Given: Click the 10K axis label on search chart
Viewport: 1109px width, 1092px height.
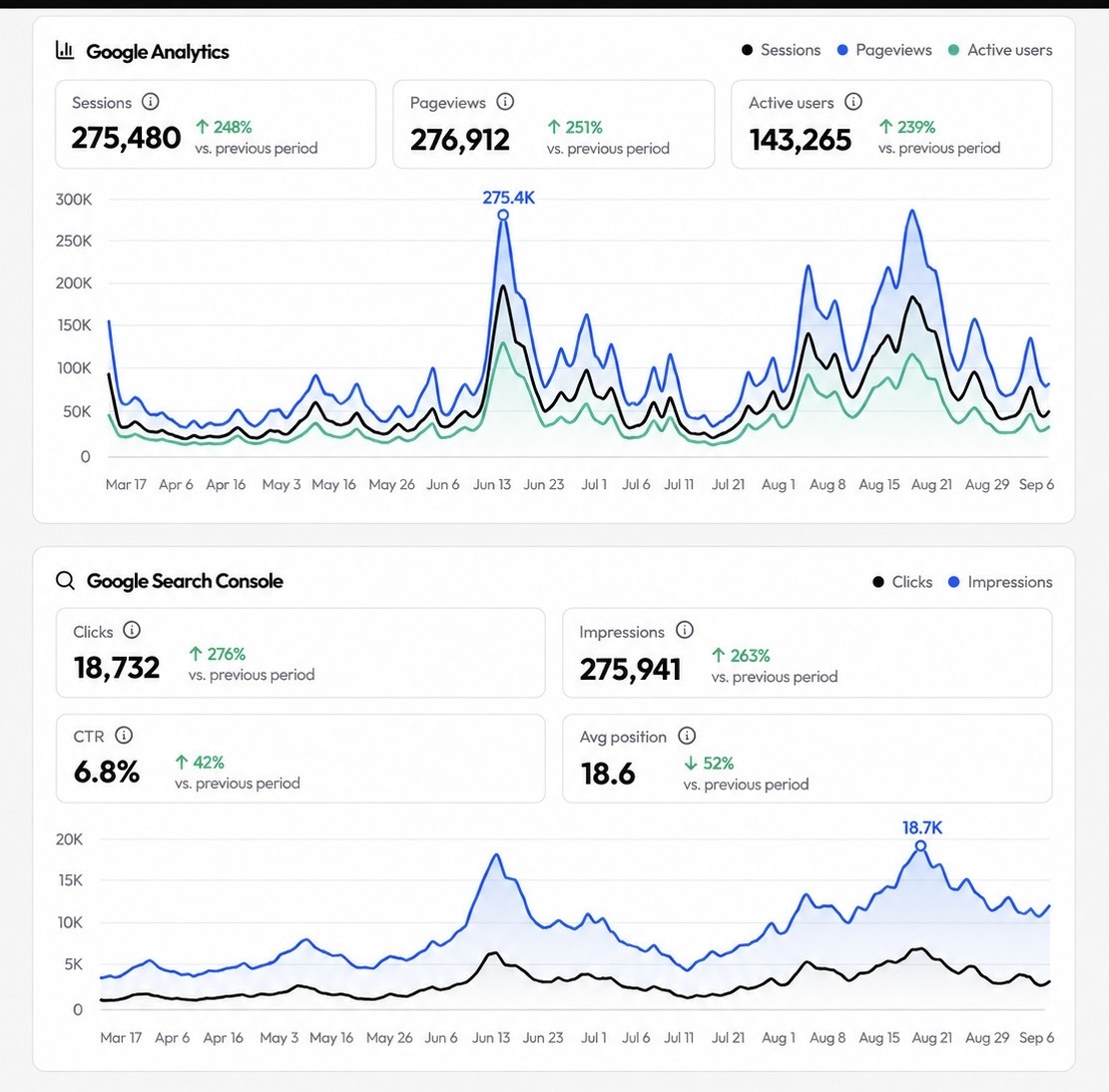Looking at the screenshot, I should coord(70,922).
